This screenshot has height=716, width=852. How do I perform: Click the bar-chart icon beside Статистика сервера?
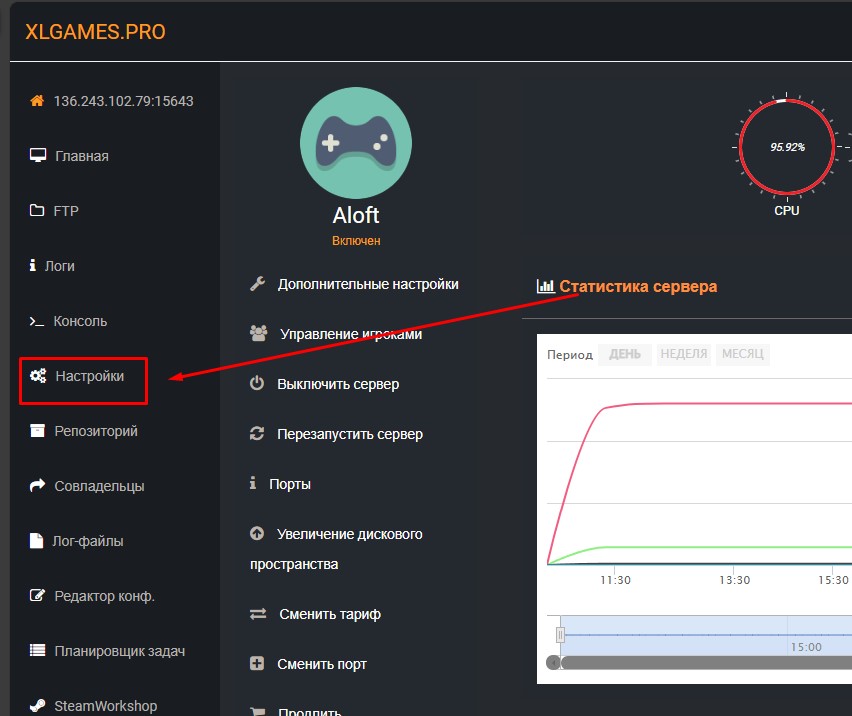(546, 285)
